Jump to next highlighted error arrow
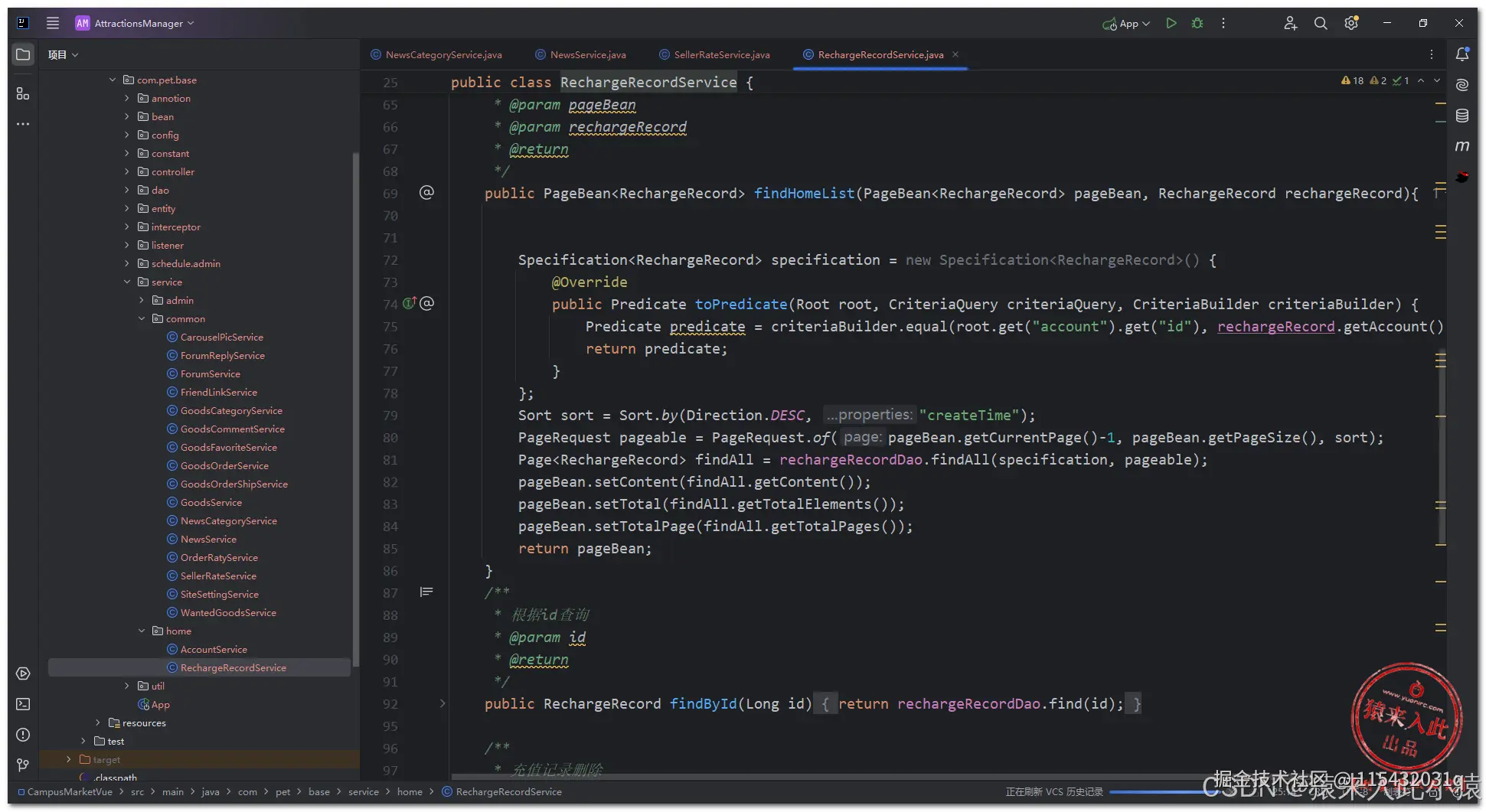 point(1437,80)
